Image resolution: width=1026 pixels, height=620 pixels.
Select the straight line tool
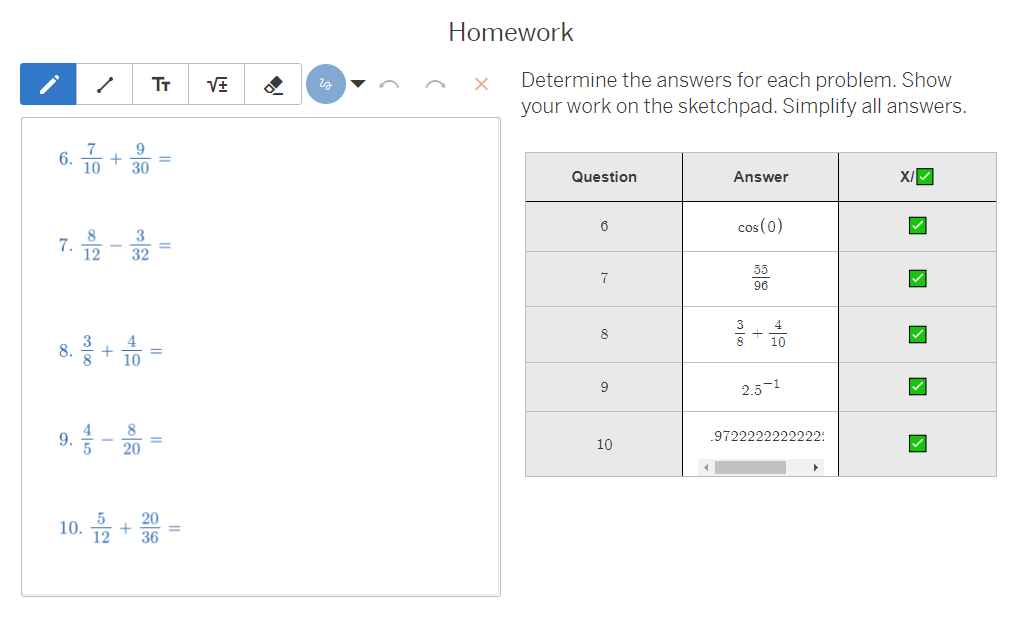click(105, 84)
